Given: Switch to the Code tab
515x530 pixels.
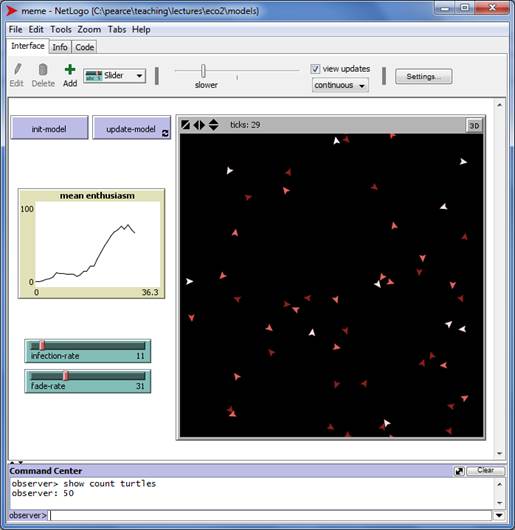Looking at the screenshot, I should tap(84, 47).
